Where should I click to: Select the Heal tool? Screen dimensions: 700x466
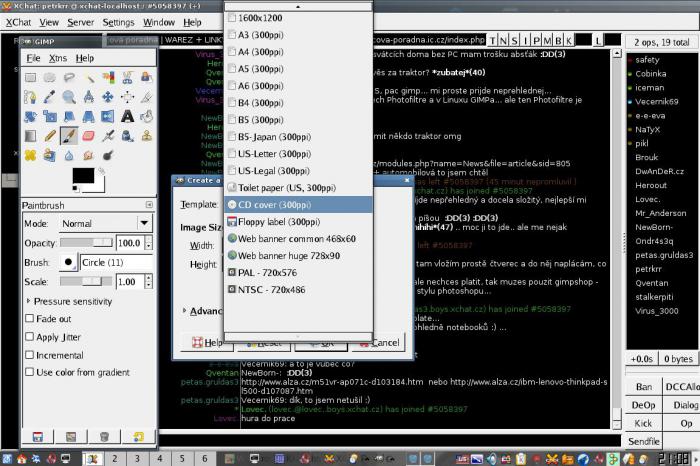[x=30, y=155]
